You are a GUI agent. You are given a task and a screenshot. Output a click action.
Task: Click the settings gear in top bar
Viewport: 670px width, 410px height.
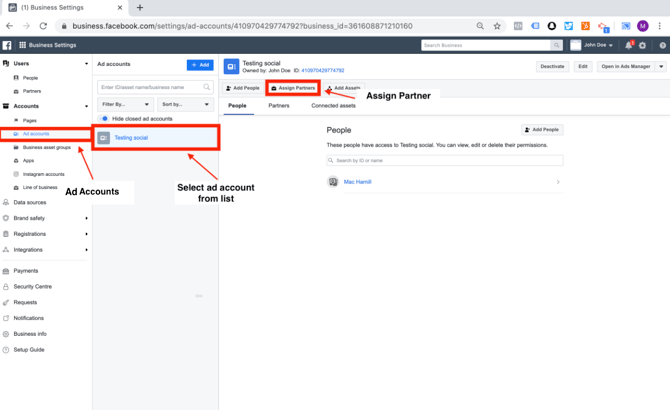click(643, 45)
